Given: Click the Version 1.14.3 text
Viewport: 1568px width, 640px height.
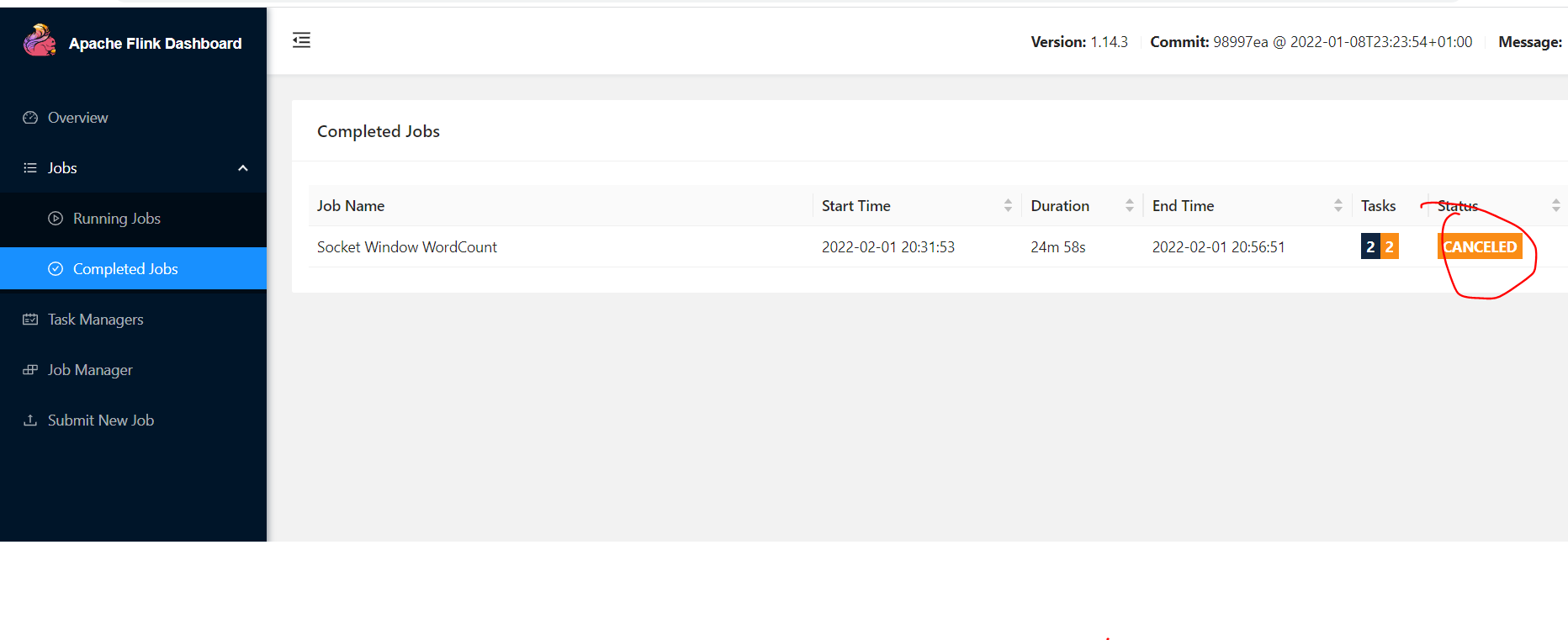Looking at the screenshot, I should (x=1079, y=42).
